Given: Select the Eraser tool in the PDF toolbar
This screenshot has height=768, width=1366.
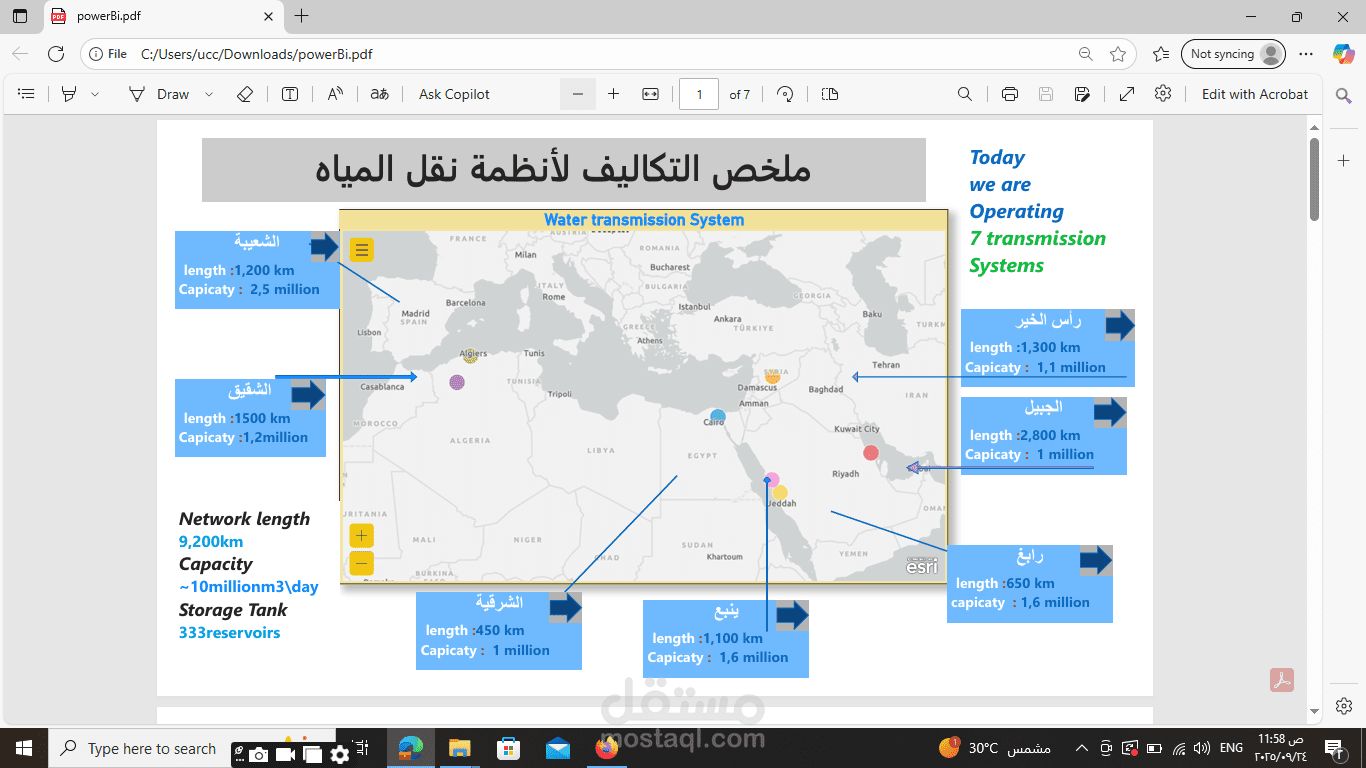Looking at the screenshot, I should point(244,94).
